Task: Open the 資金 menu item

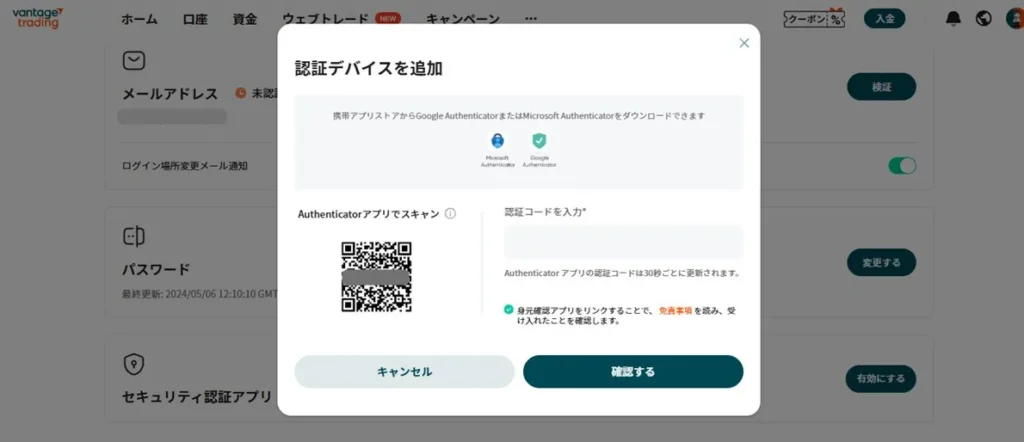Action: pyautogui.click(x=245, y=19)
